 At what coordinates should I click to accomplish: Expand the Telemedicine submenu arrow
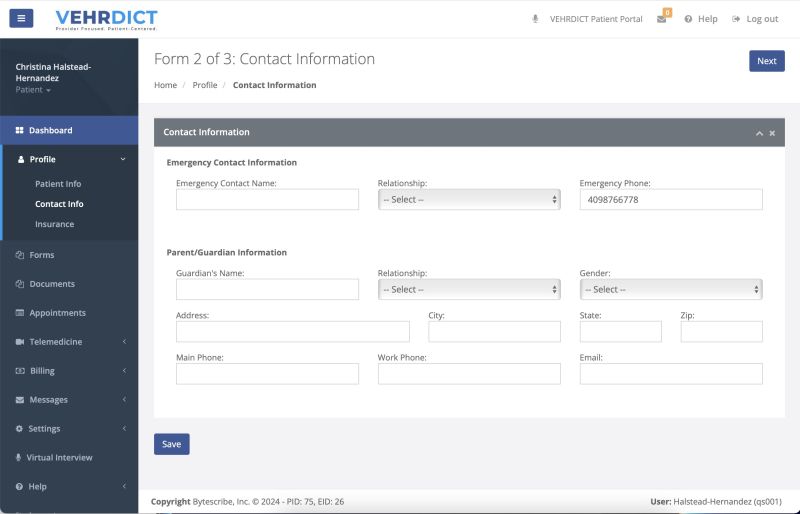coord(124,341)
